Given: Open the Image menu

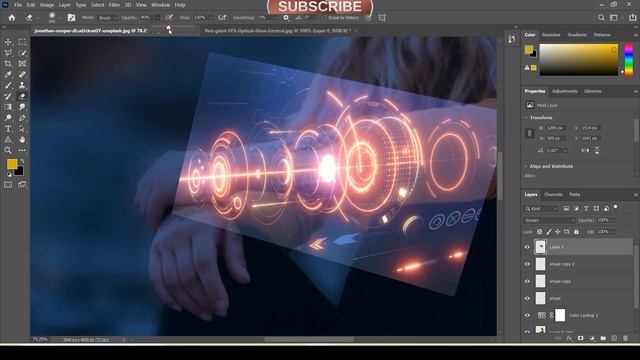Looking at the screenshot, I should pos(47,5).
